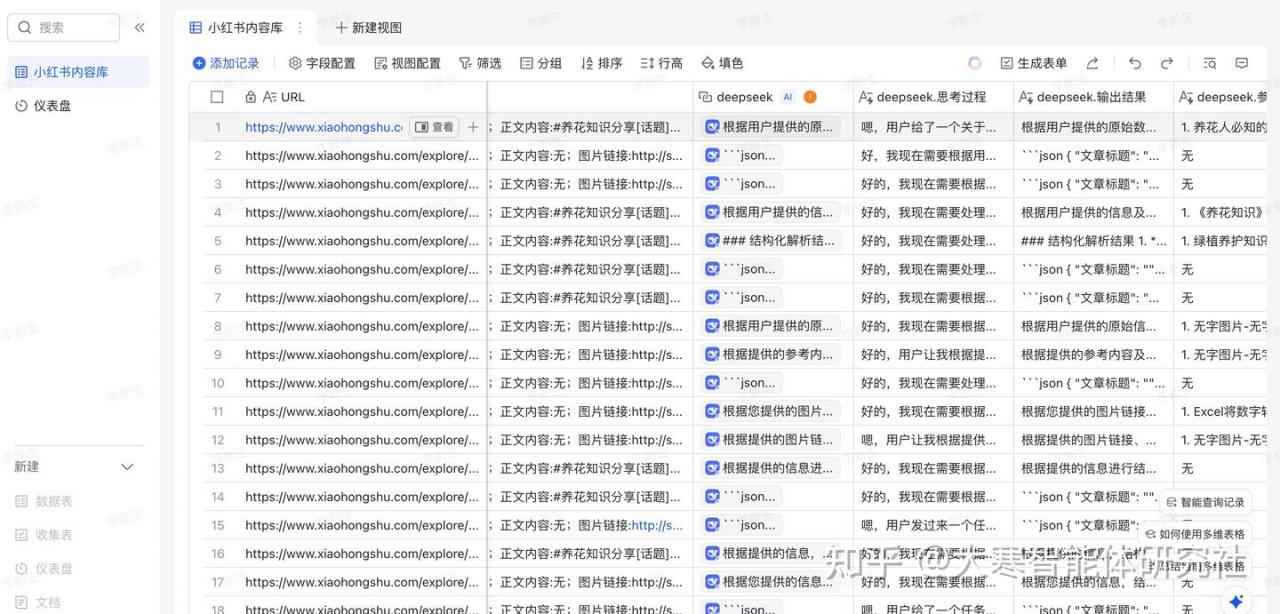The width and height of the screenshot is (1280, 614).
Task: Create a new 仪表盘 under 新建 section
Action: click(x=45, y=568)
